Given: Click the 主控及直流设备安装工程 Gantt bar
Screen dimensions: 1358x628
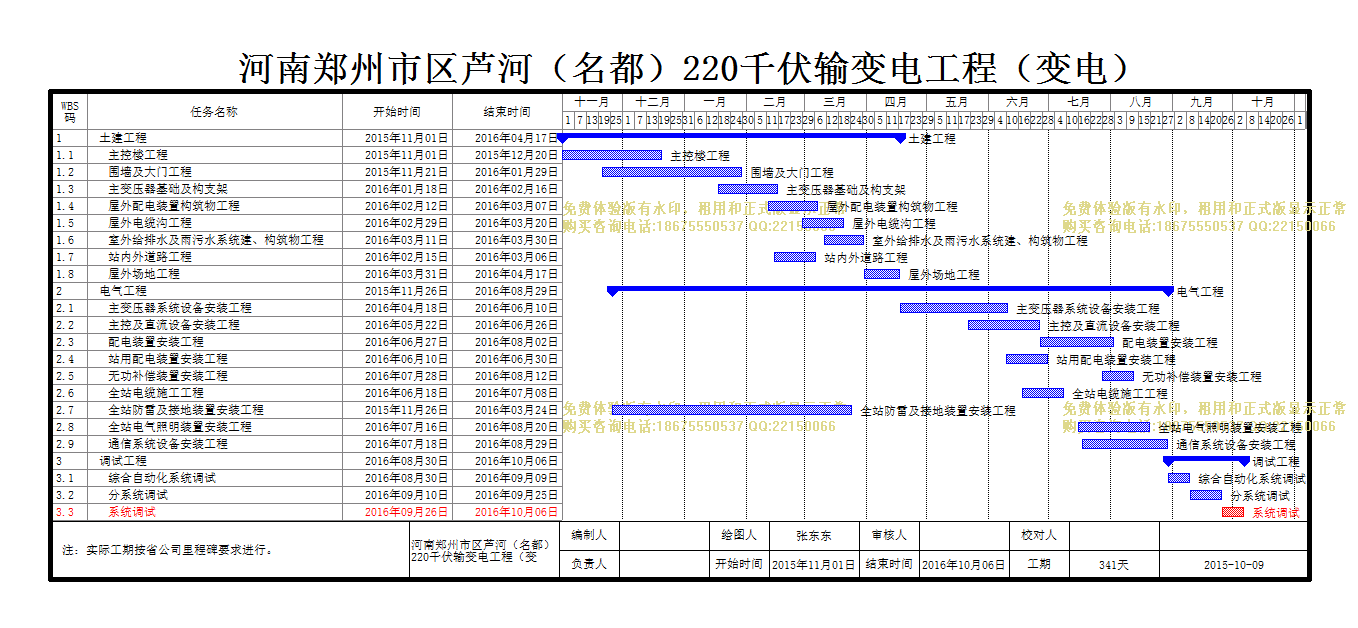Looking at the screenshot, I should 1004,325.
